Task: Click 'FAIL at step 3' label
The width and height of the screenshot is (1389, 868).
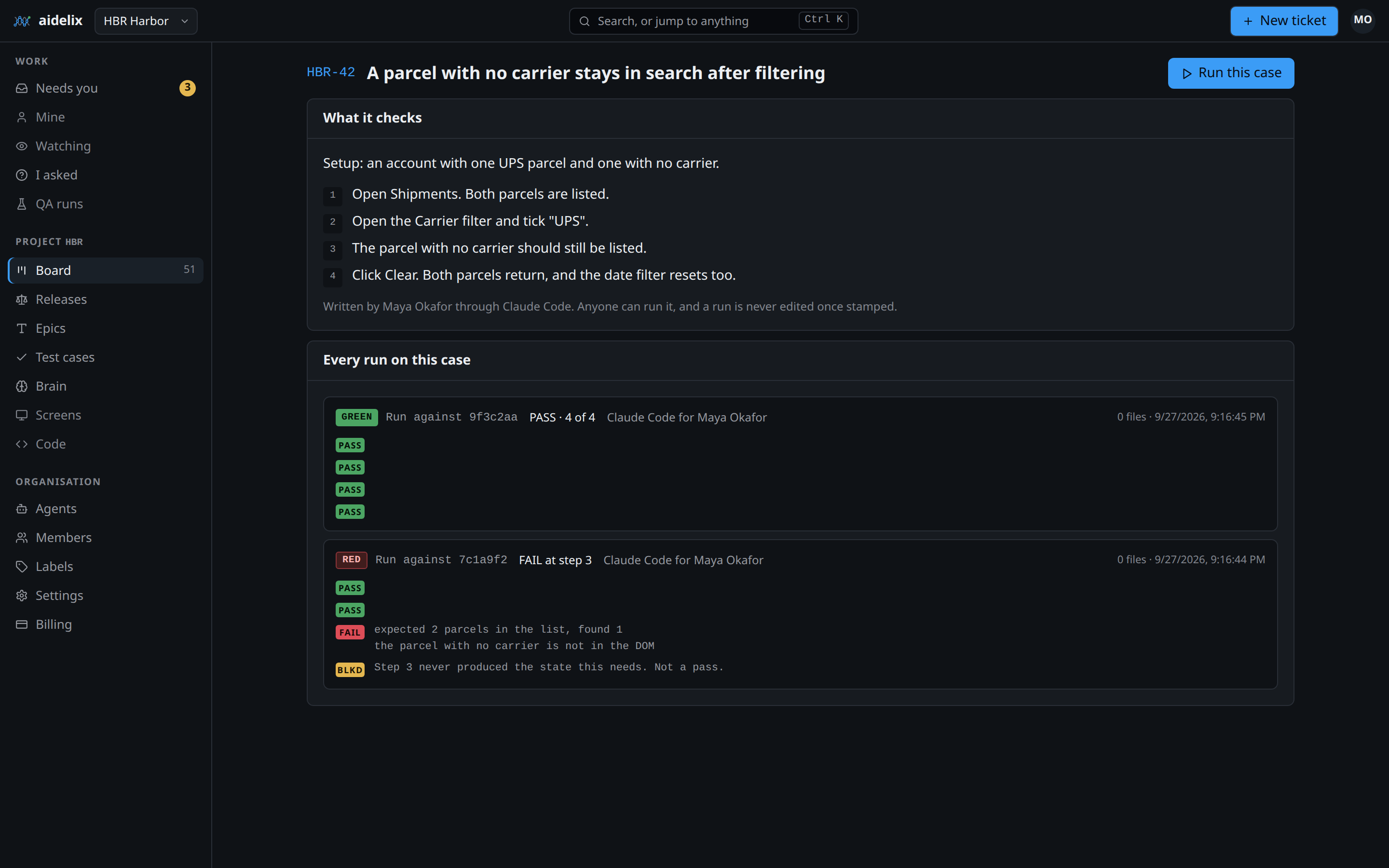Action: tap(555, 560)
